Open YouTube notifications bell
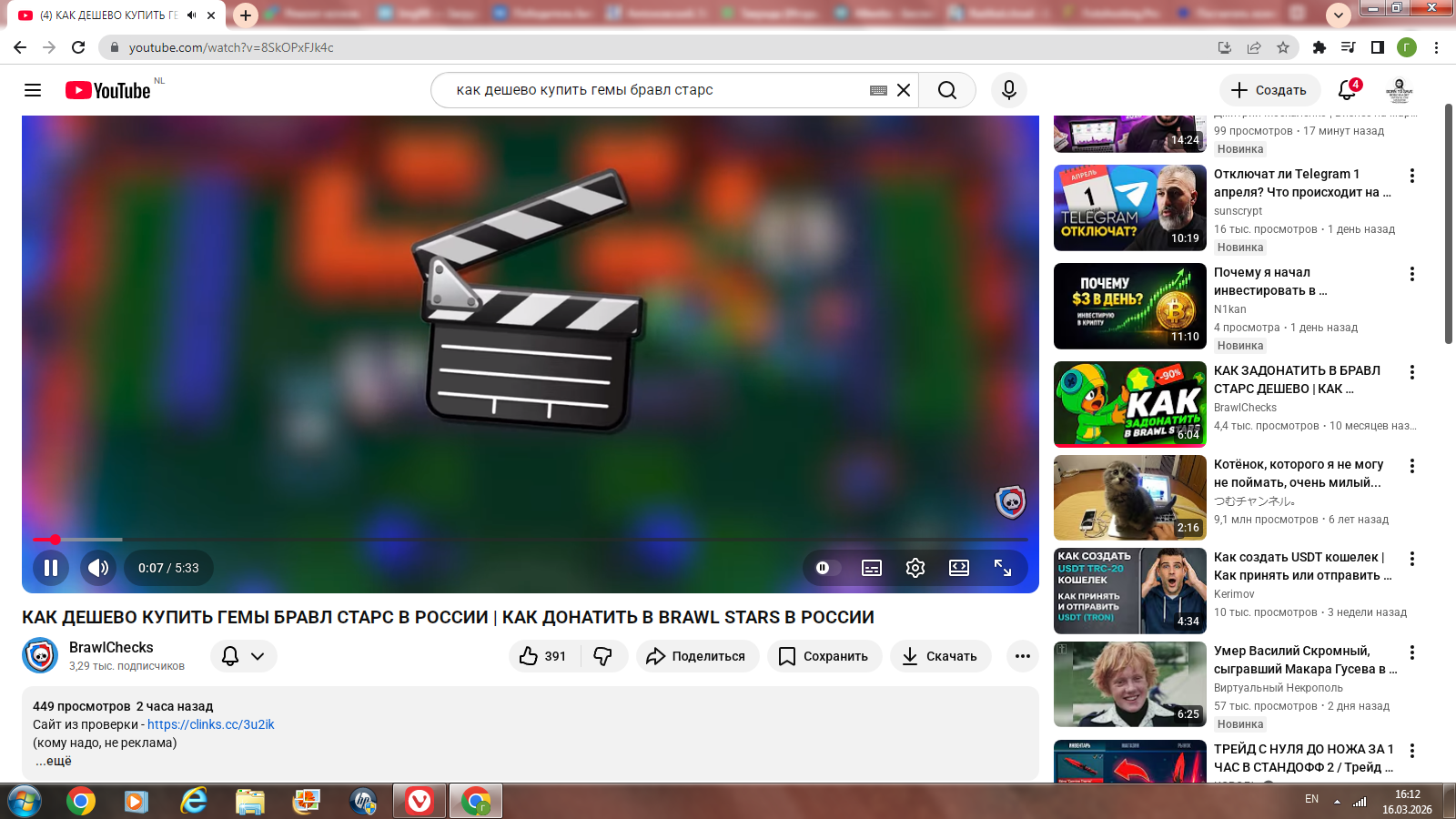1456x819 pixels. coord(1348,90)
